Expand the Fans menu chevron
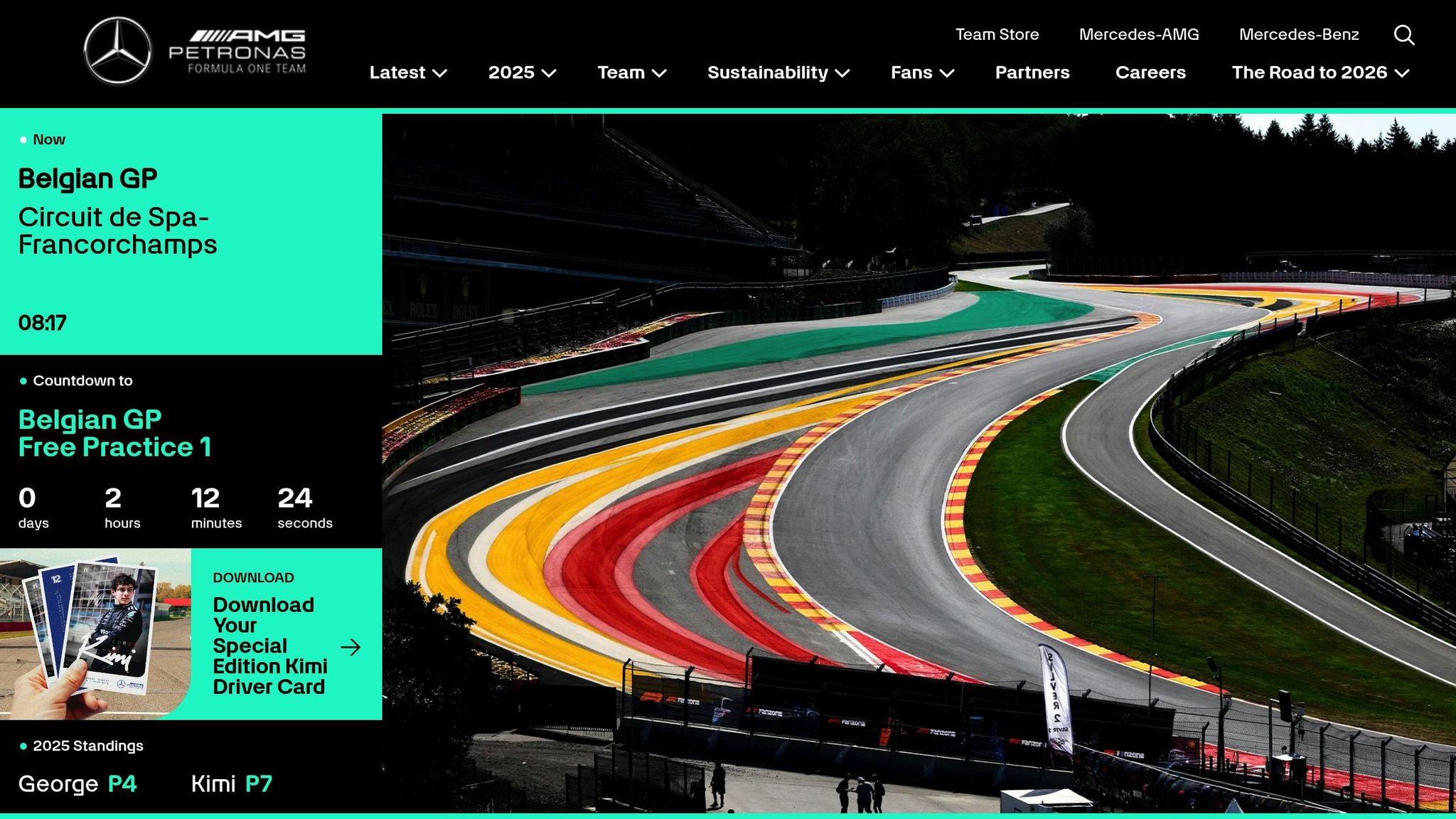 pos(946,73)
